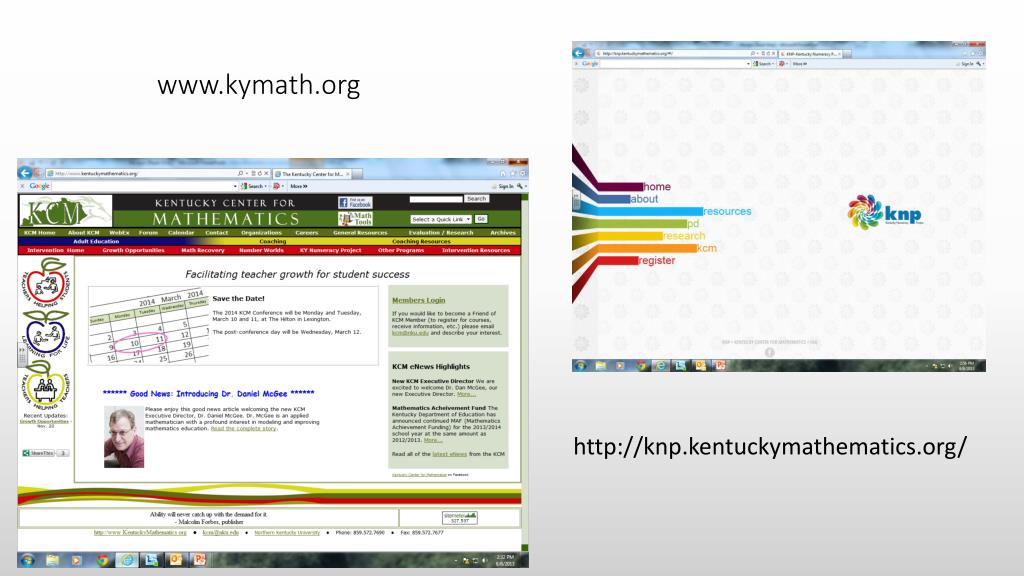This screenshot has height=576, width=1024.
Task: Click 'research' on KNP ribbon menu
Action: (684, 236)
